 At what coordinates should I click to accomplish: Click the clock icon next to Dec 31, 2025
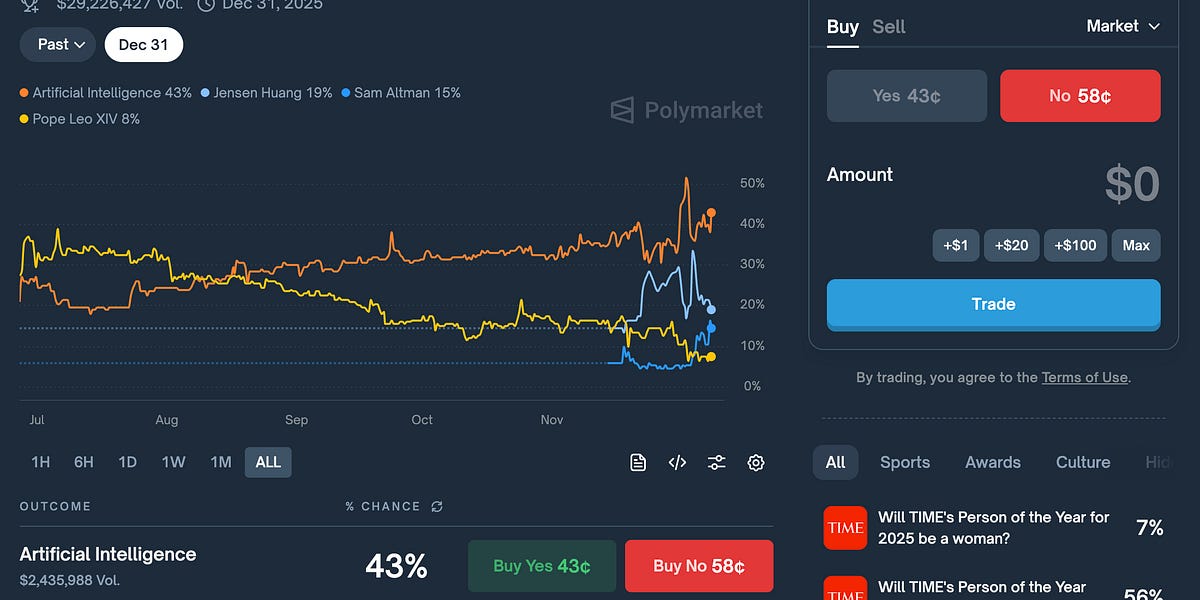(x=205, y=5)
